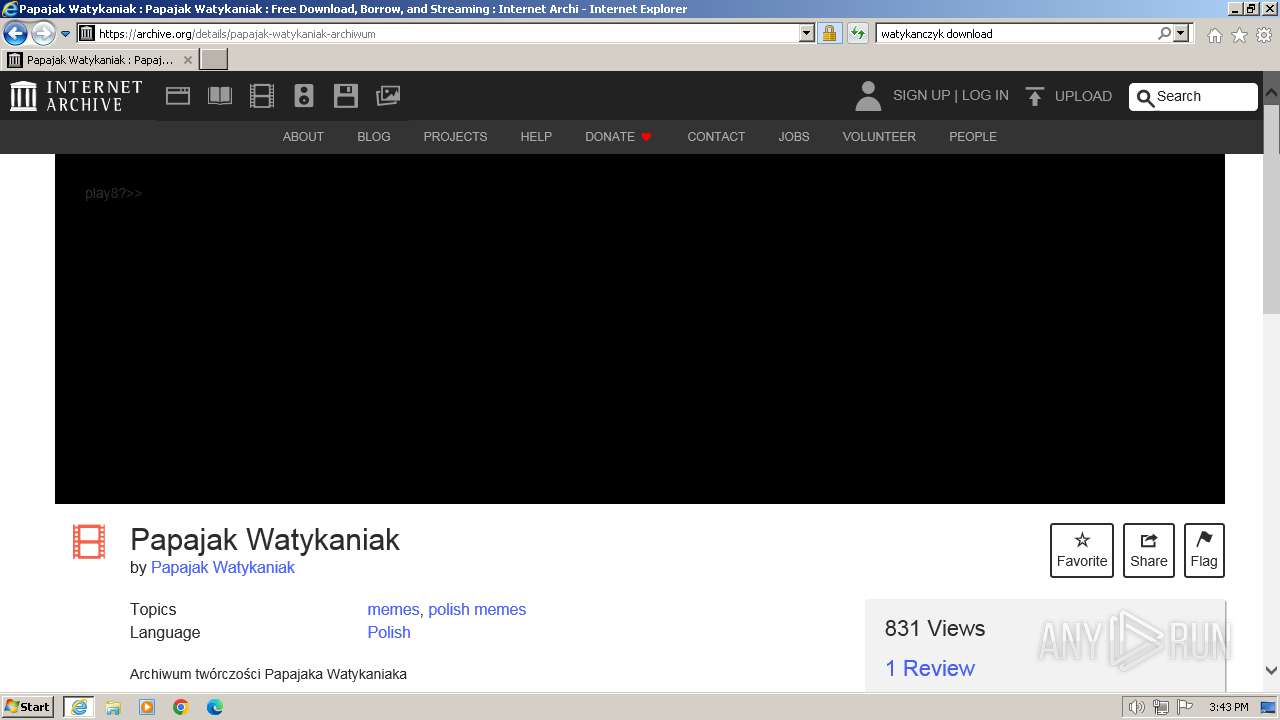This screenshot has width=1280, height=720.
Task: Open the Polish language link
Action: [389, 632]
